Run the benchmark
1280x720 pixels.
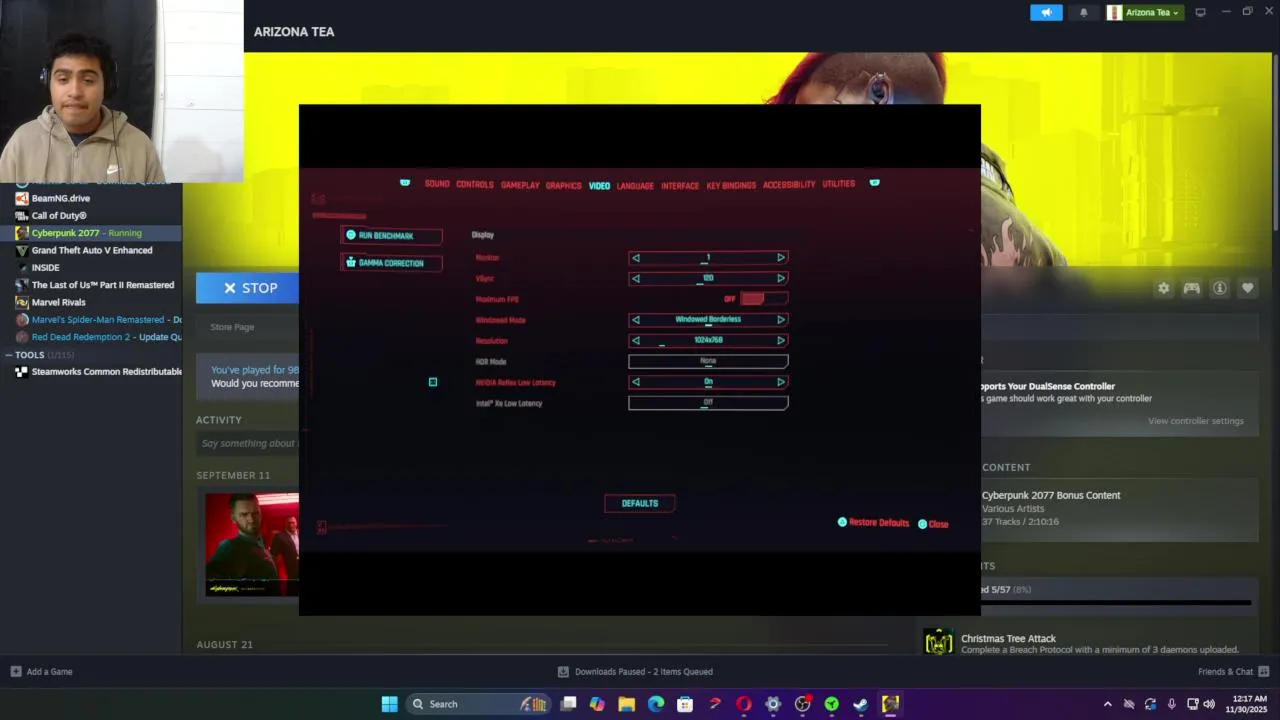point(391,235)
